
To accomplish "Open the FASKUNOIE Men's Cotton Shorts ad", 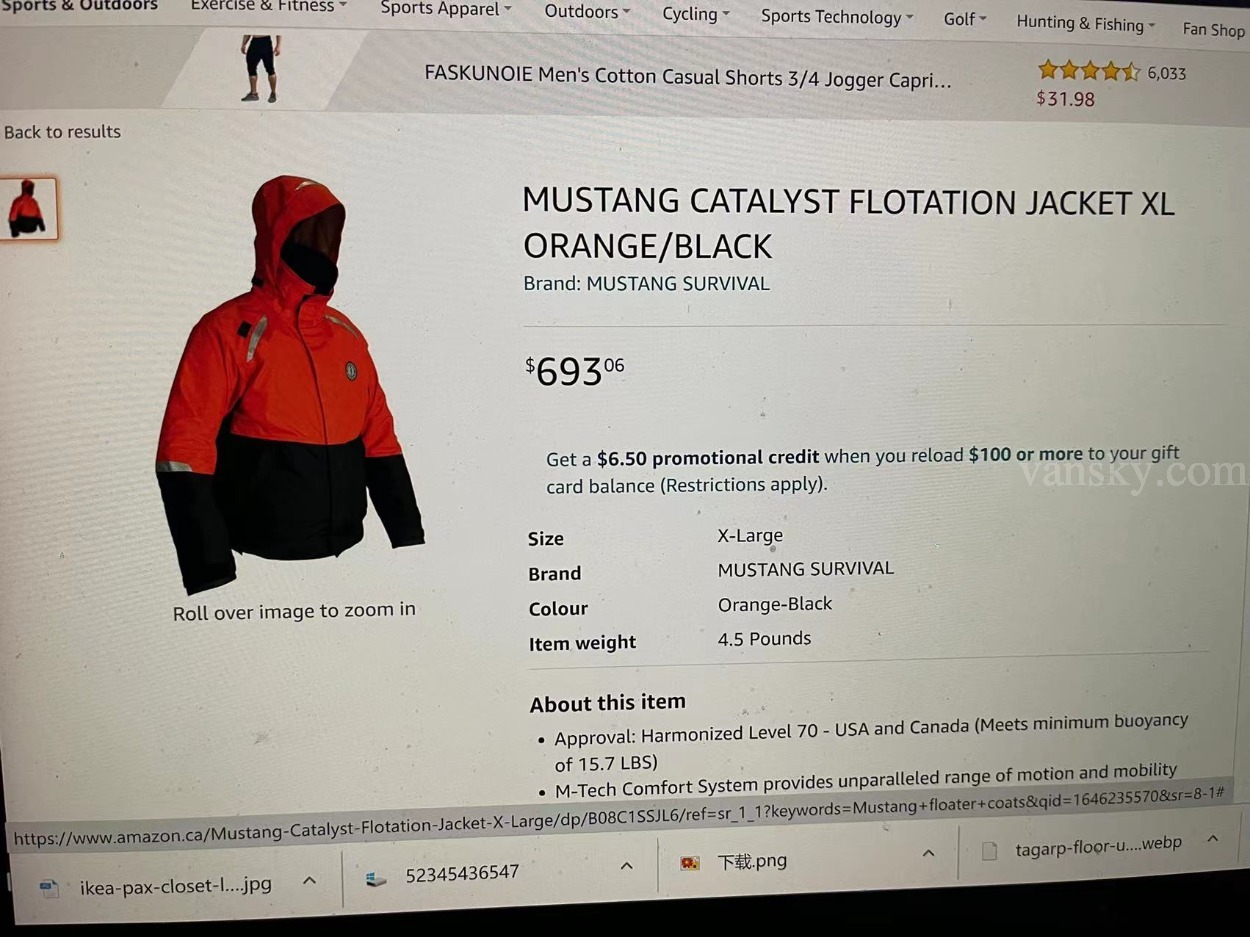I will [x=687, y=77].
